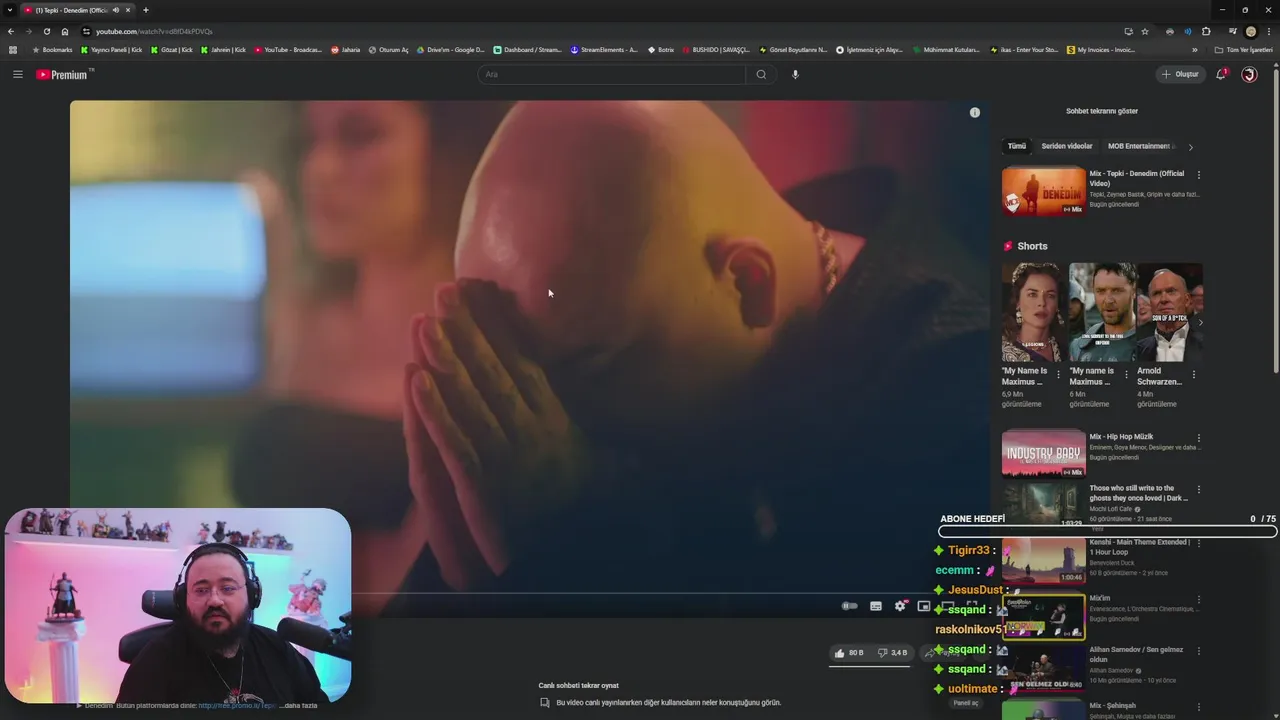Open the browser home page button
This screenshot has height=720, width=1280.
(65, 31)
